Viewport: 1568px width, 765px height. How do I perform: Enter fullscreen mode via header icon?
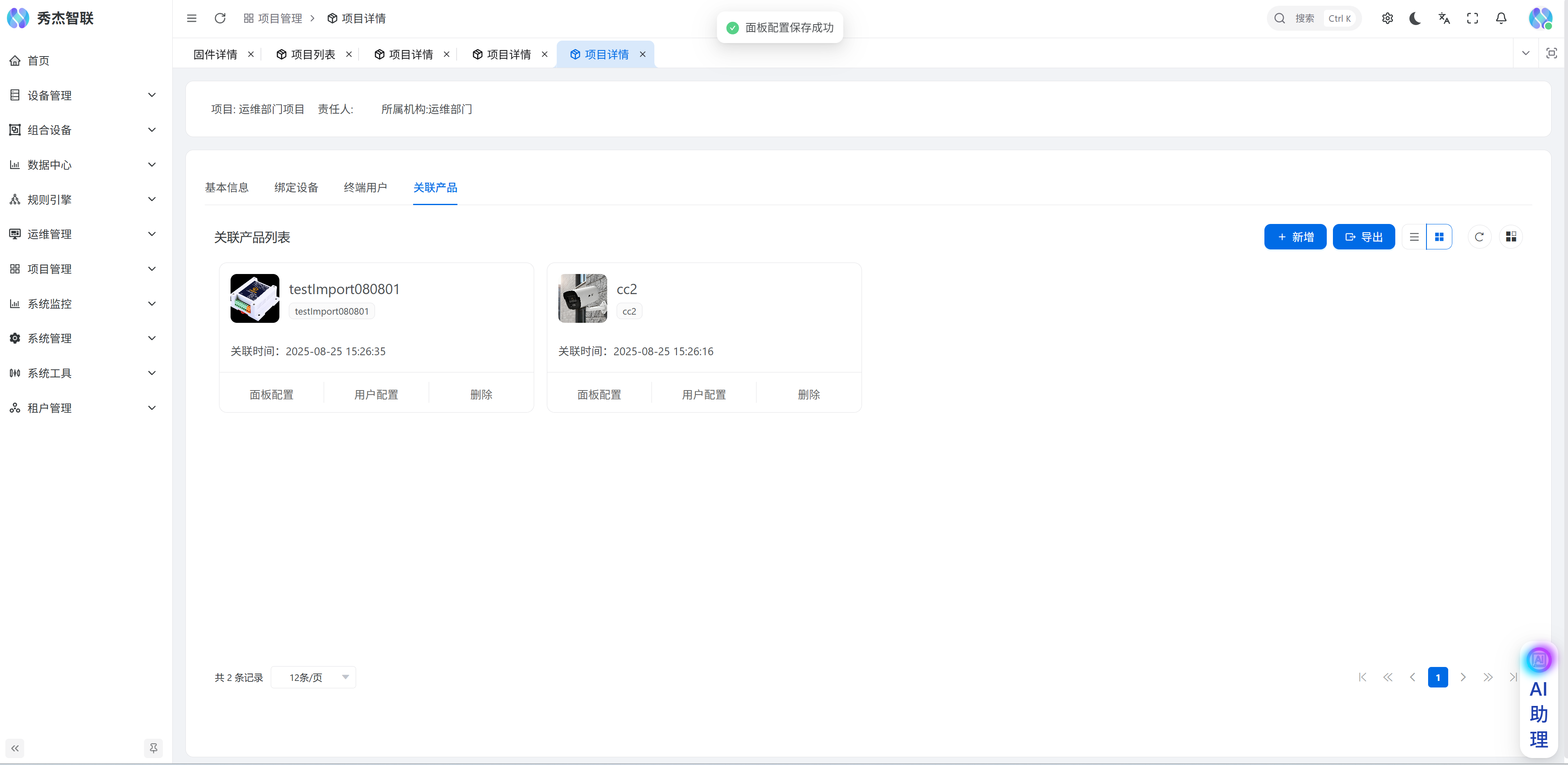1472,18
